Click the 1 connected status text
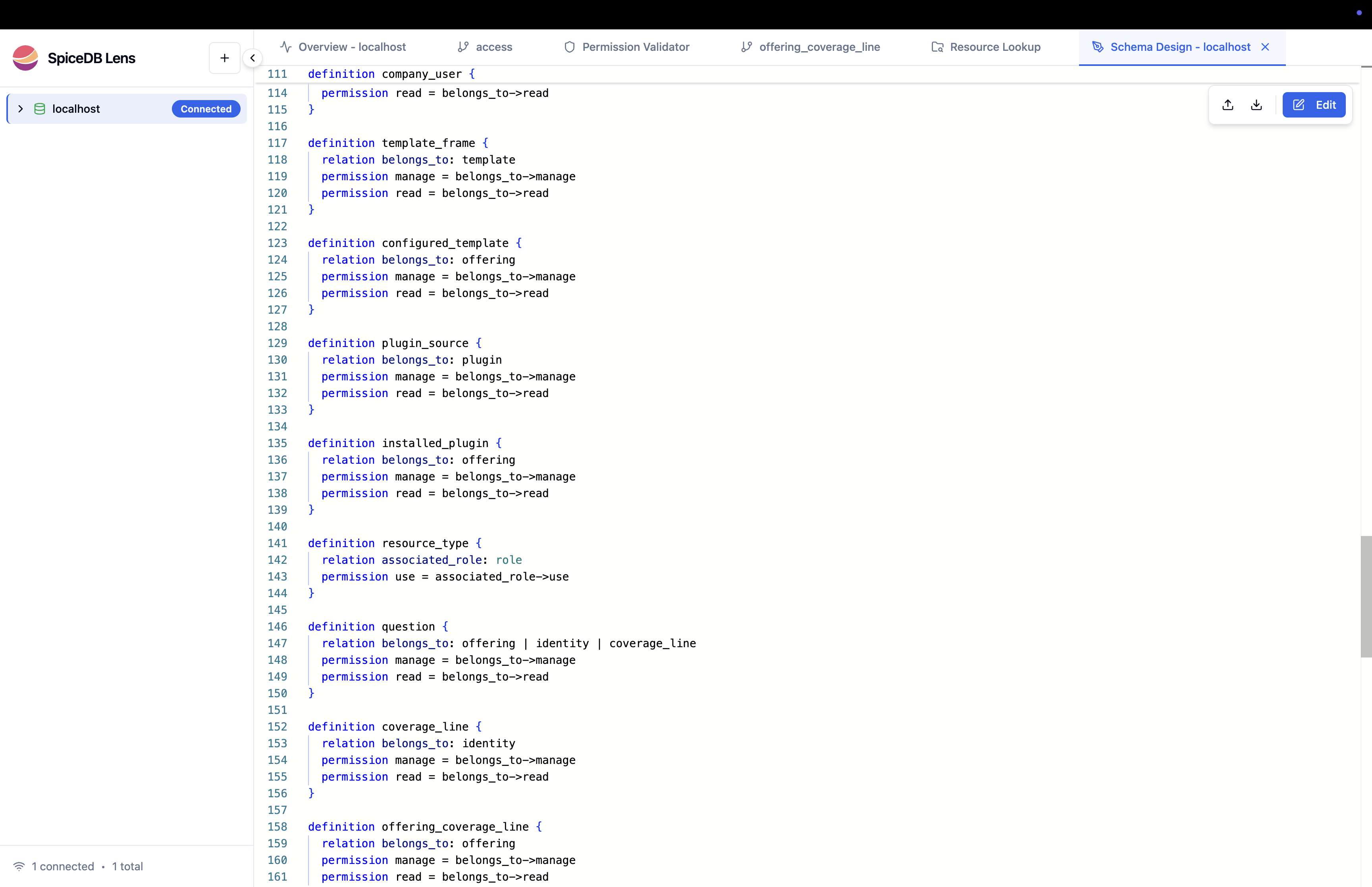The height and width of the screenshot is (887, 1372). pos(63,866)
